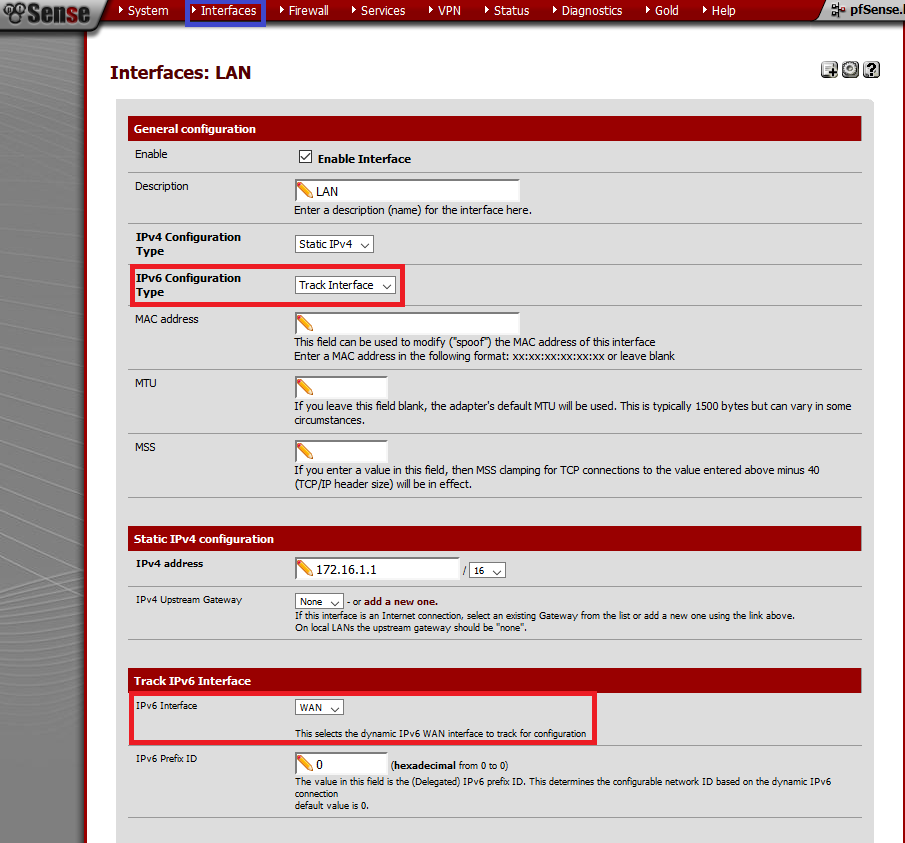Screen dimensions: 905x843
Task: Click the pencil icon in Description field
Action: (305, 191)
